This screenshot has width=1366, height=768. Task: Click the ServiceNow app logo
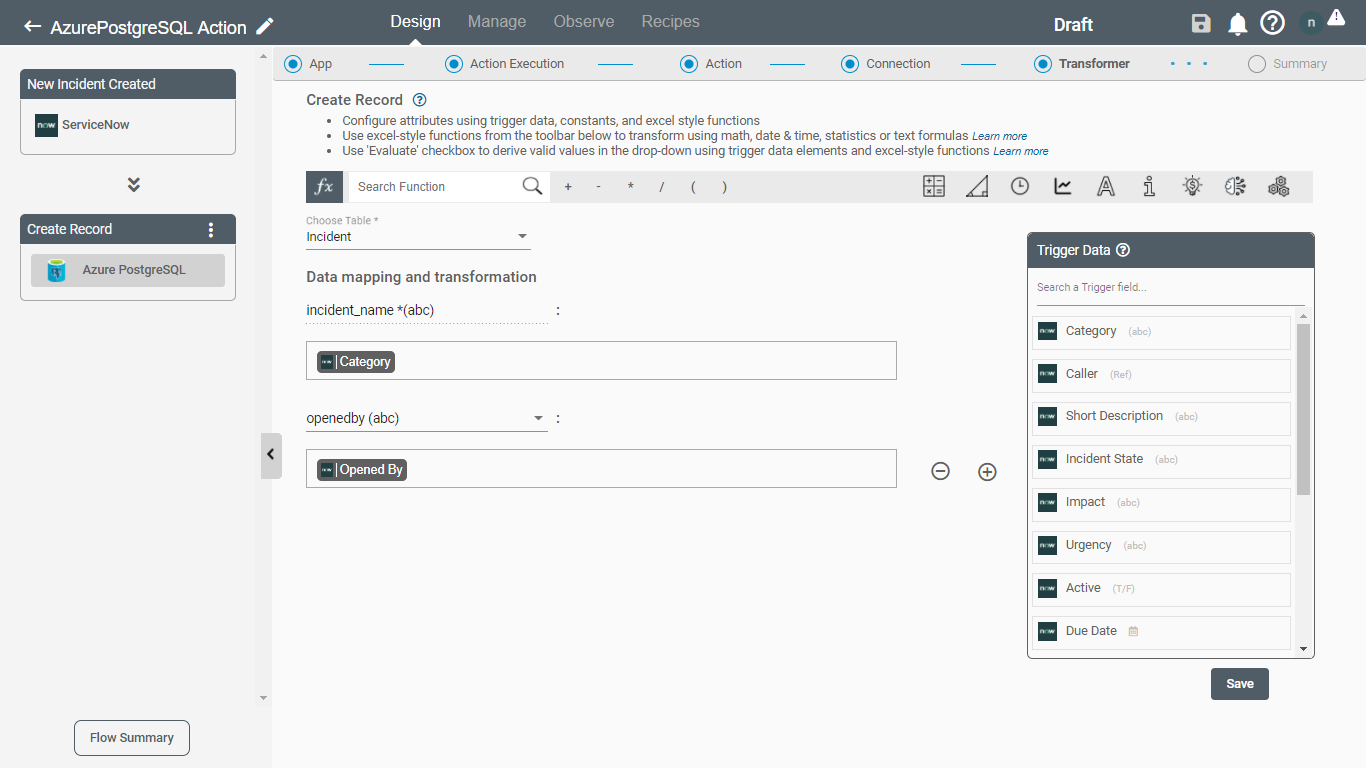[46, 125]
